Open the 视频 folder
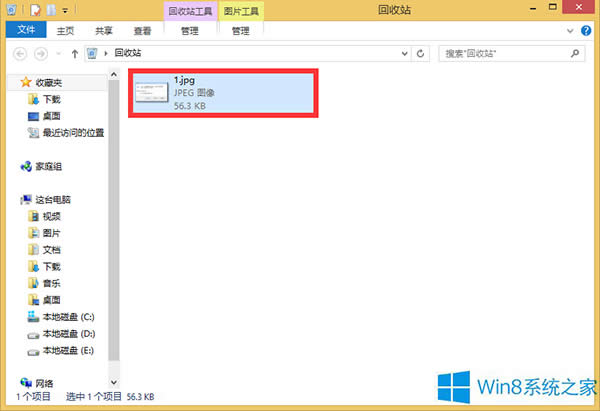The height and width of the screenshot is (411, 600). 51,216
